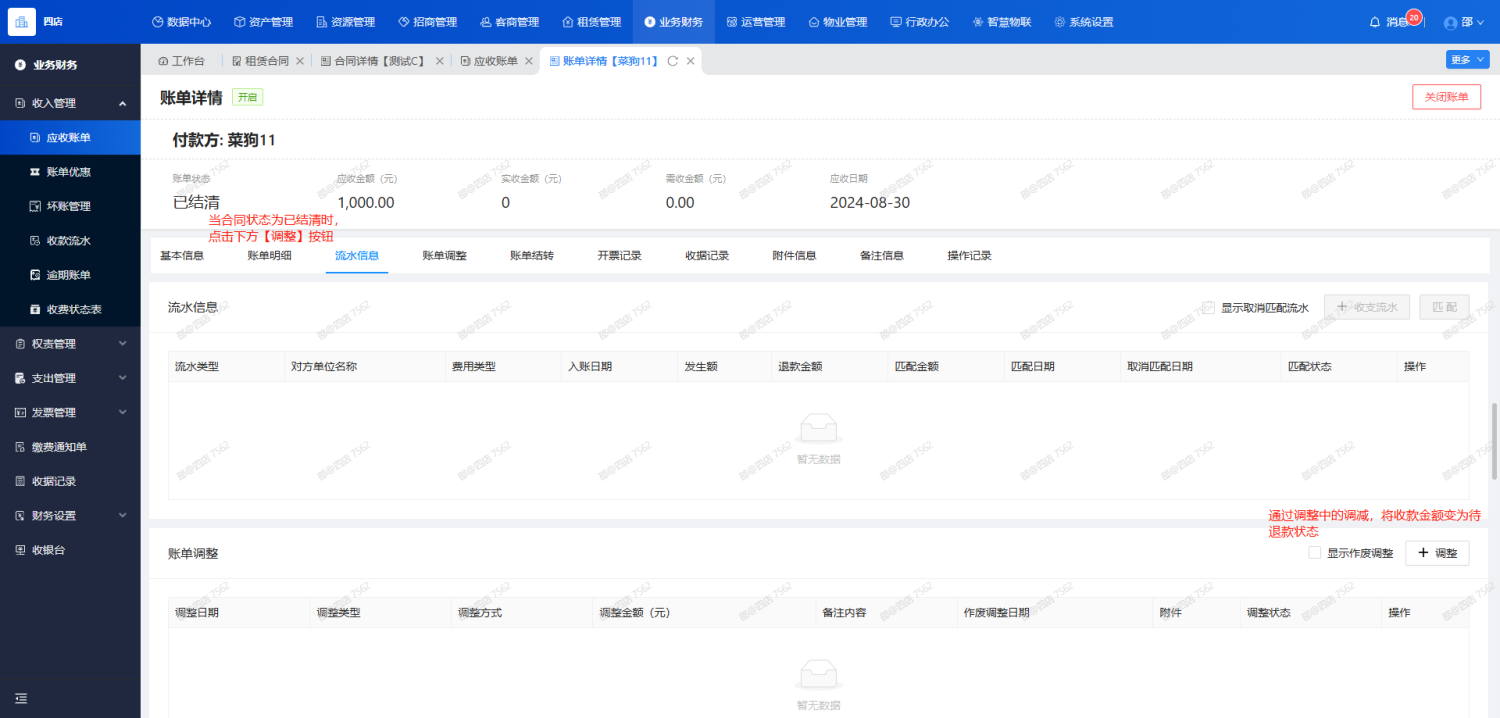
Task: Switch to the 备注信息 tab
Action: (x=882, y=256)
